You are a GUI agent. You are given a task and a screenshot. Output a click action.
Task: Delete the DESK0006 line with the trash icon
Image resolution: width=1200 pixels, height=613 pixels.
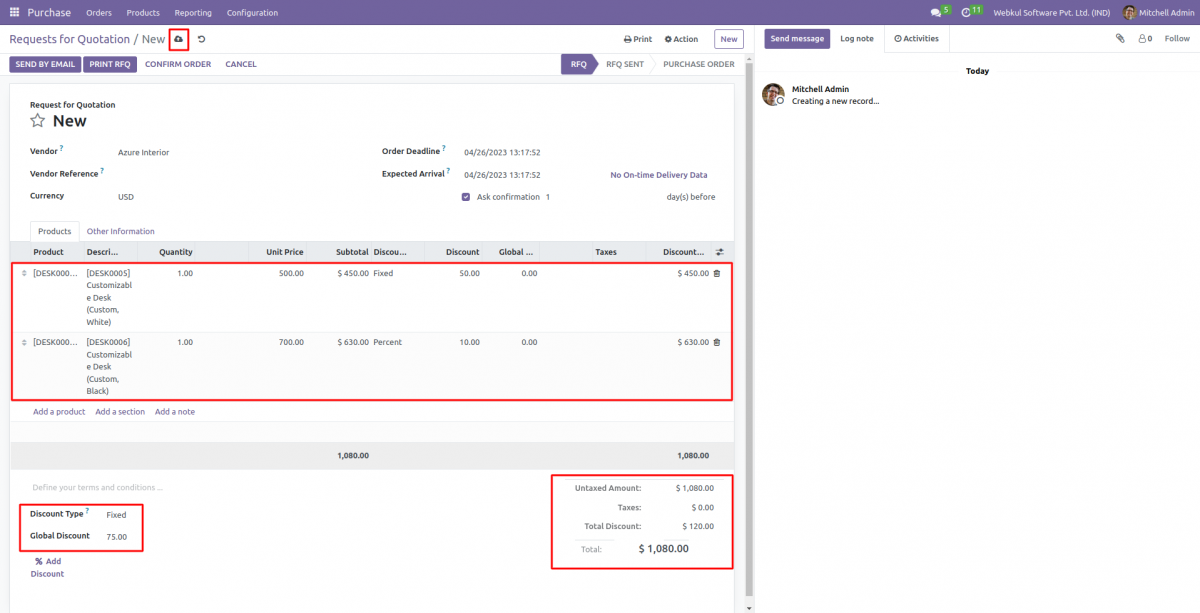pyautogui.click(x=718, y=342)
